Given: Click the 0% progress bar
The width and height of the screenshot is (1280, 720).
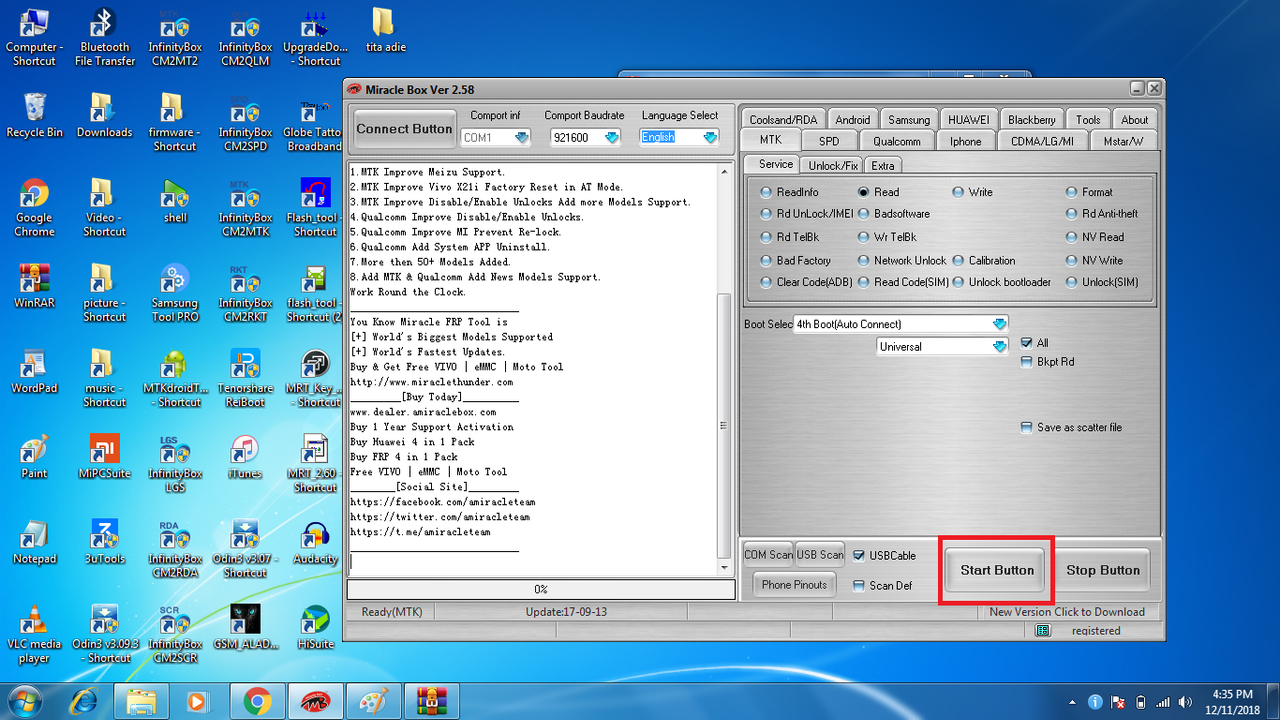Looking at the screenshot, I should pos(540,590).
